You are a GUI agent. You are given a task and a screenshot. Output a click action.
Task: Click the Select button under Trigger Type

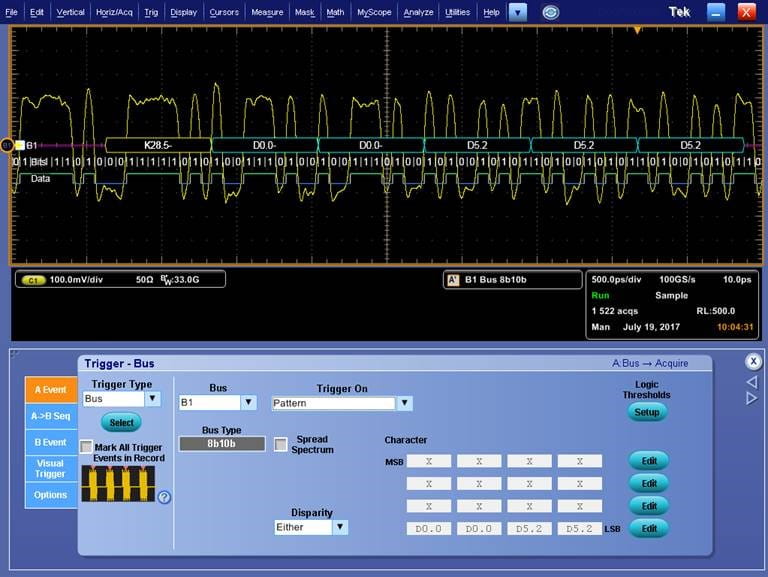[121, 423]
